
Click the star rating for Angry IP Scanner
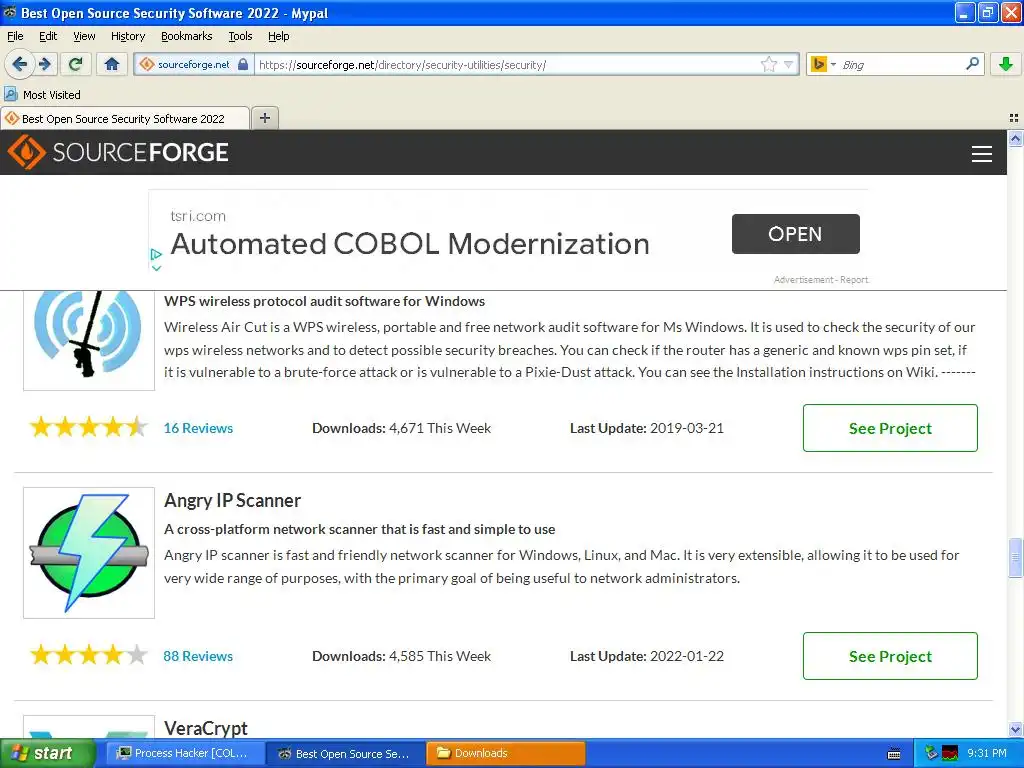pyautogui.click(x=89, y=654)
